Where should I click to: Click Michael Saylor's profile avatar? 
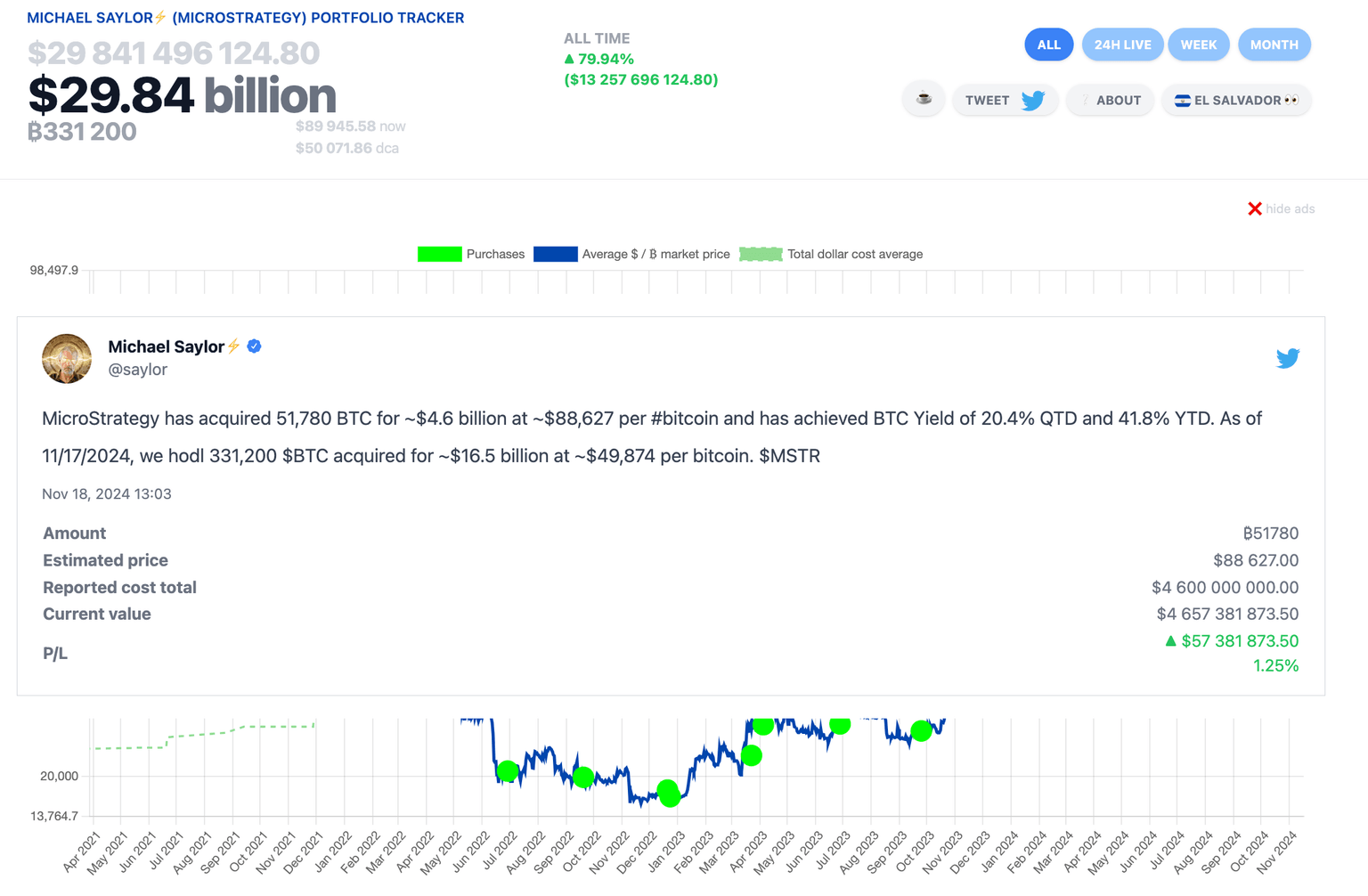click(x=67, y=358)
